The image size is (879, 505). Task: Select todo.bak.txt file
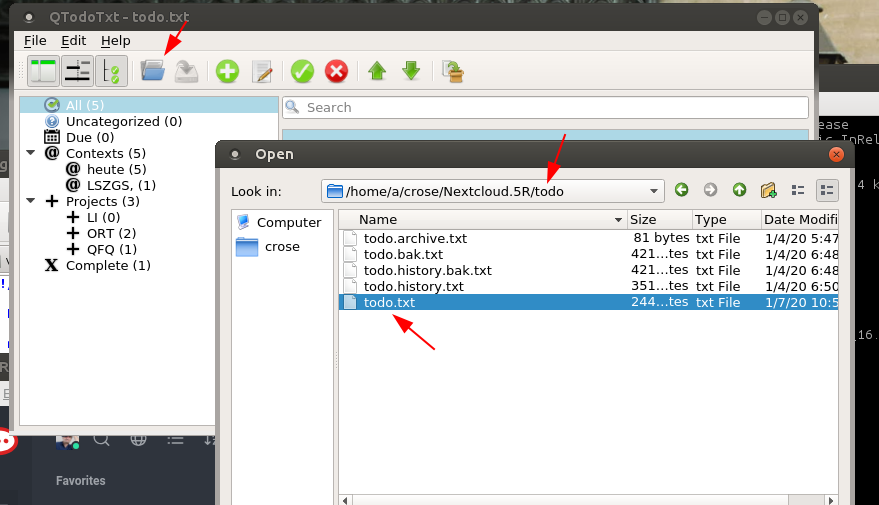[403, 254]
